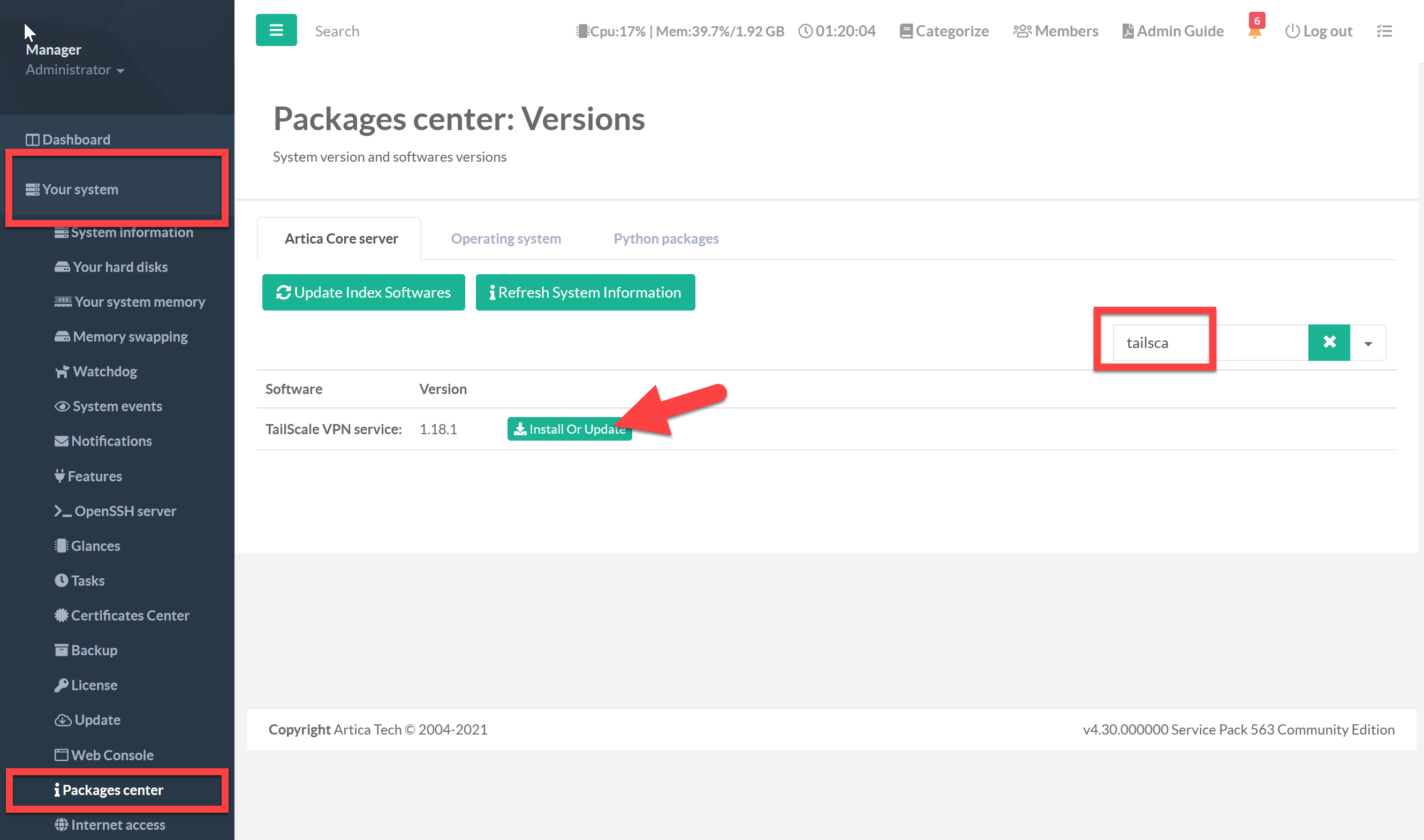Expand the Administrator user dropdown
1424x840 pixels.
pos(75,70)
